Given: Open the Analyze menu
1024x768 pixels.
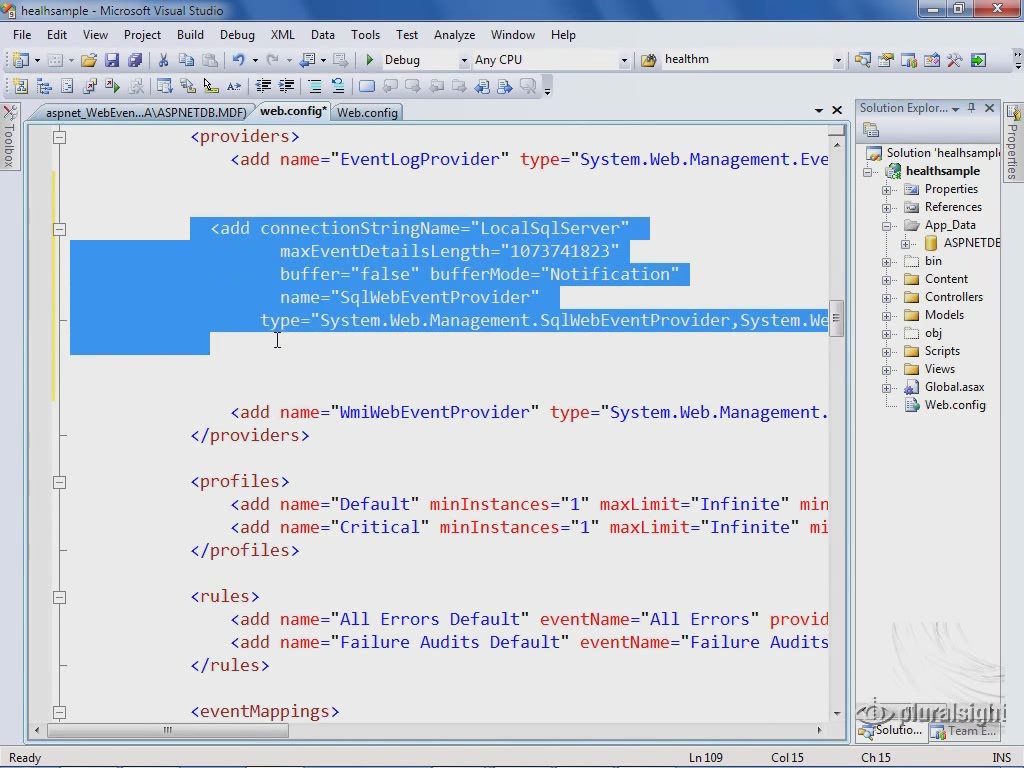Looking at the screenshot, I should [454, 35].
